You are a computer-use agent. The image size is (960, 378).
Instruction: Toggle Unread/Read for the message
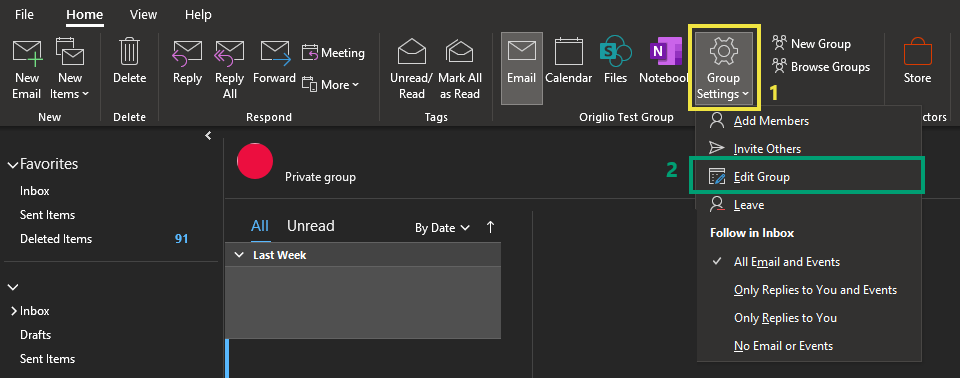click(x=411, y=69)
